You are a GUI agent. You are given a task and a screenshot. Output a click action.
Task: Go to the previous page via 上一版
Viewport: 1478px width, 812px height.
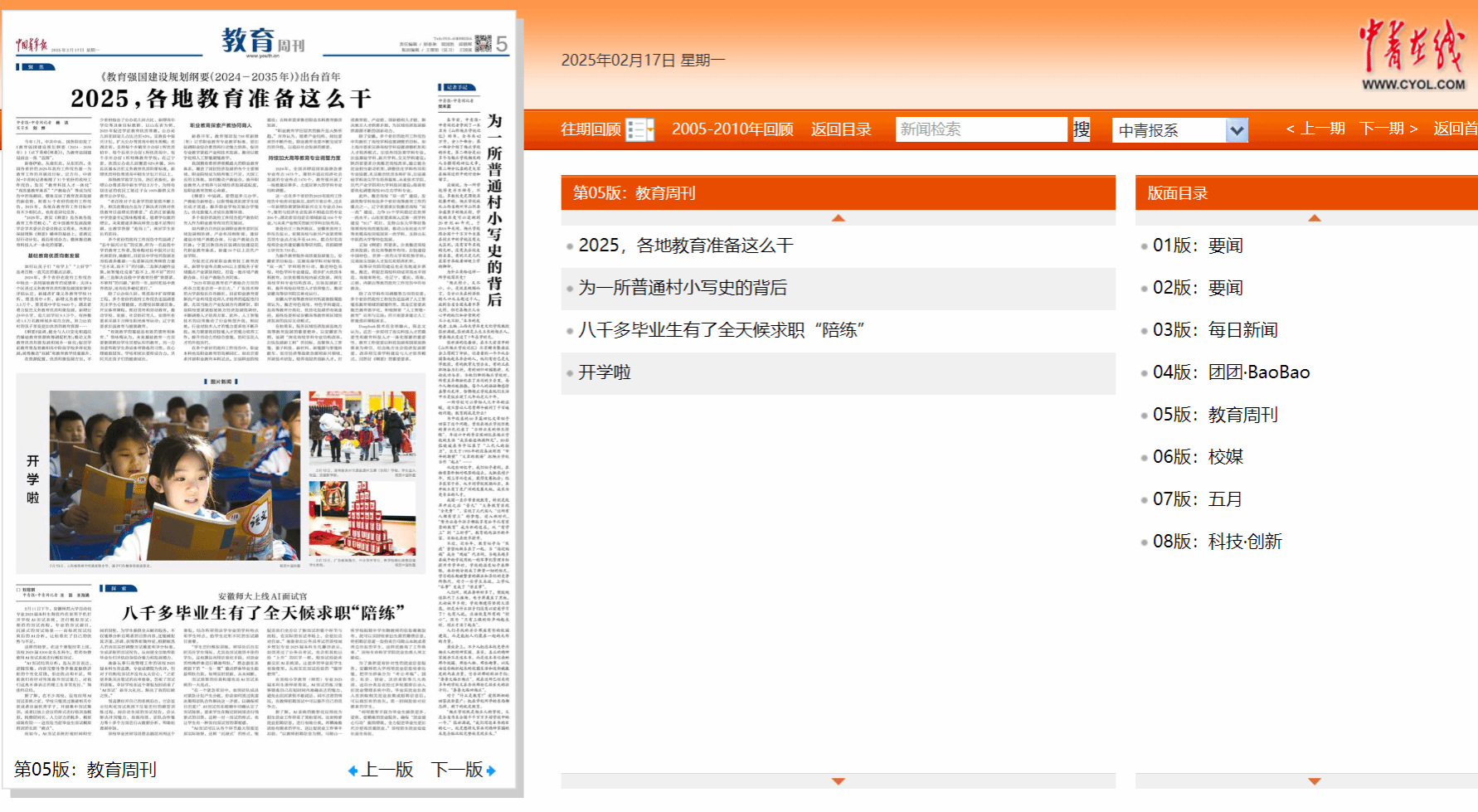pos(387,770)
